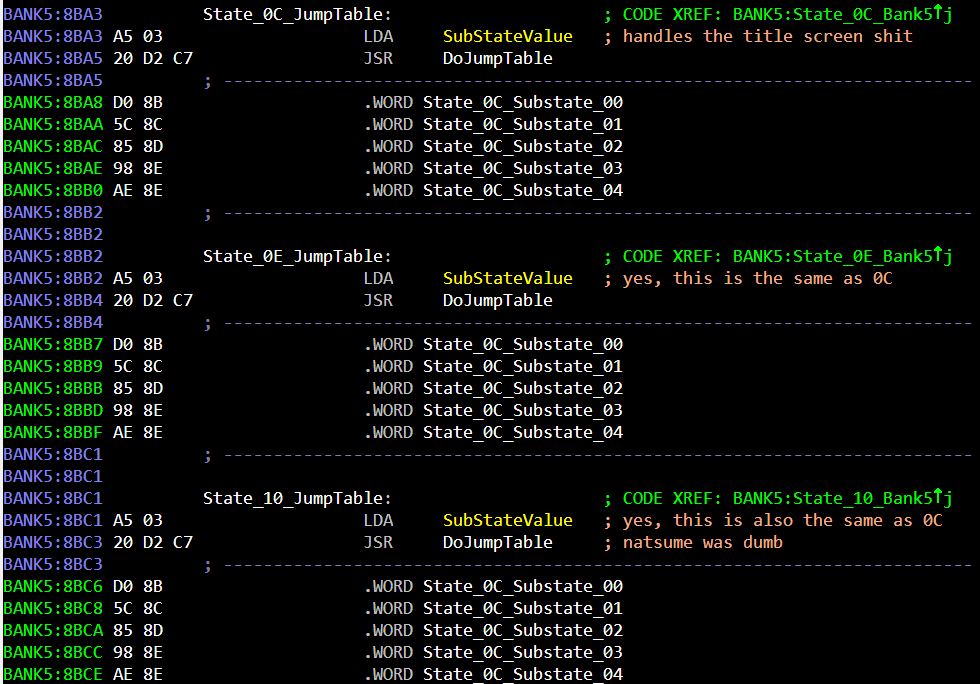Follow the State_0C_Bank5 code xref
The width and height of the screenshot is (980, 684).
[836, 14]
